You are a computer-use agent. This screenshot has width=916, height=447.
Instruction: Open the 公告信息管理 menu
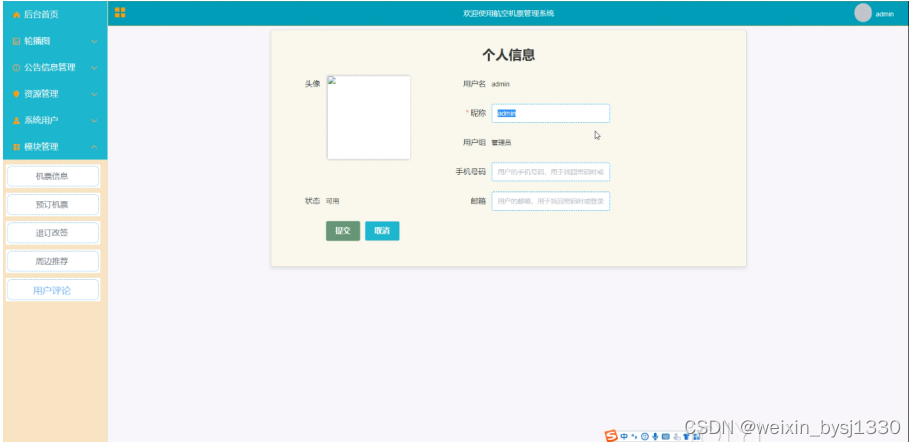click(55, 68)
